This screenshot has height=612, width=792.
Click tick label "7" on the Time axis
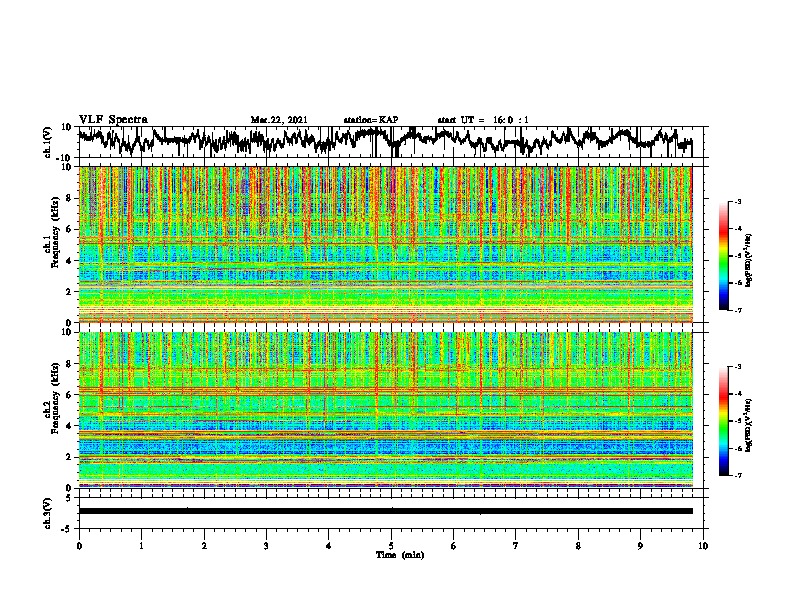(x=516, y=546)
